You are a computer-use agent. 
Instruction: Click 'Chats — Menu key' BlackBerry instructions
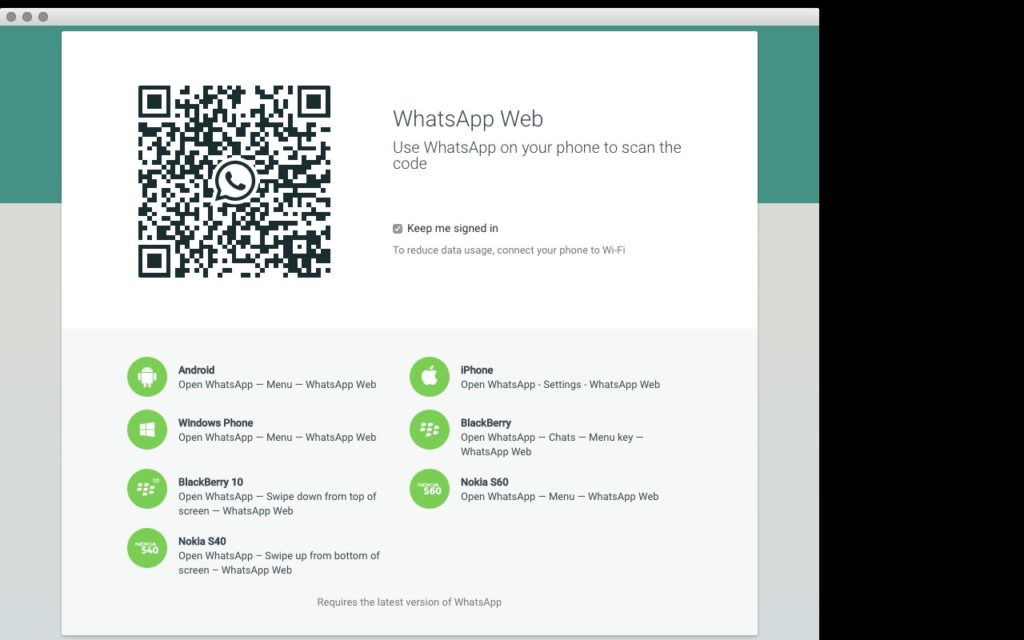552,445
